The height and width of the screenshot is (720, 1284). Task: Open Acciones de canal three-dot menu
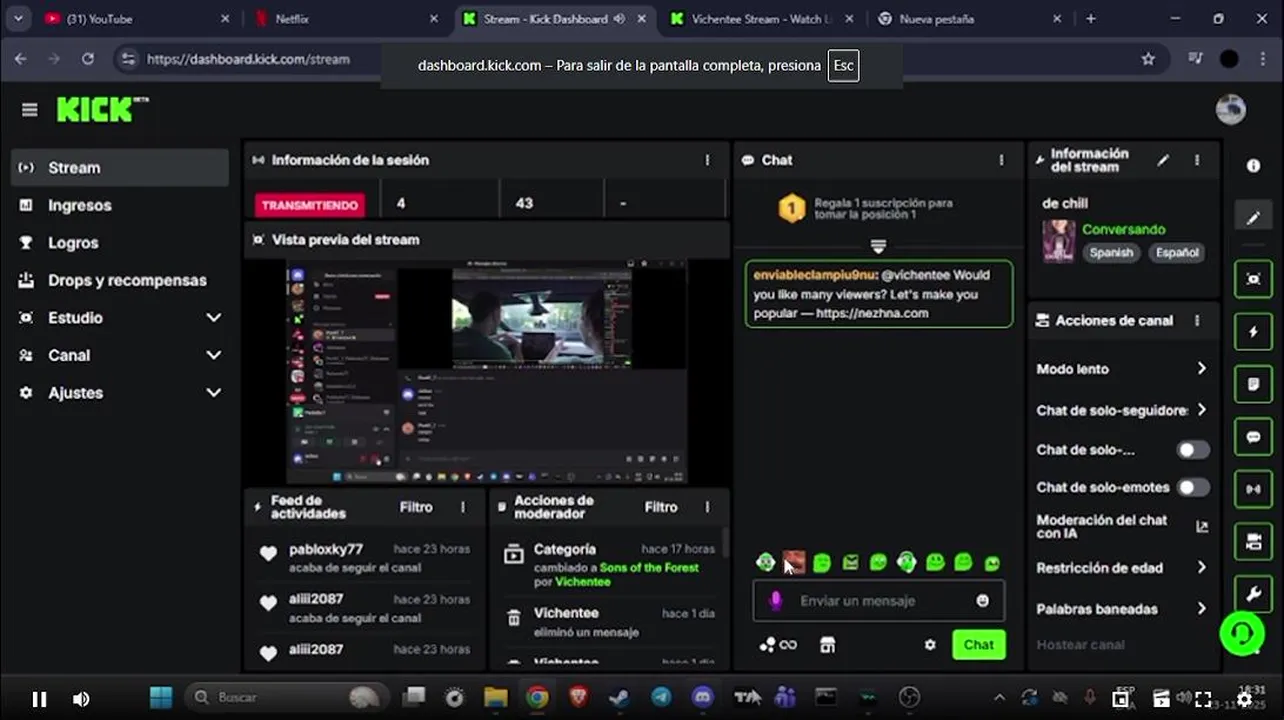click(1197, 321)
